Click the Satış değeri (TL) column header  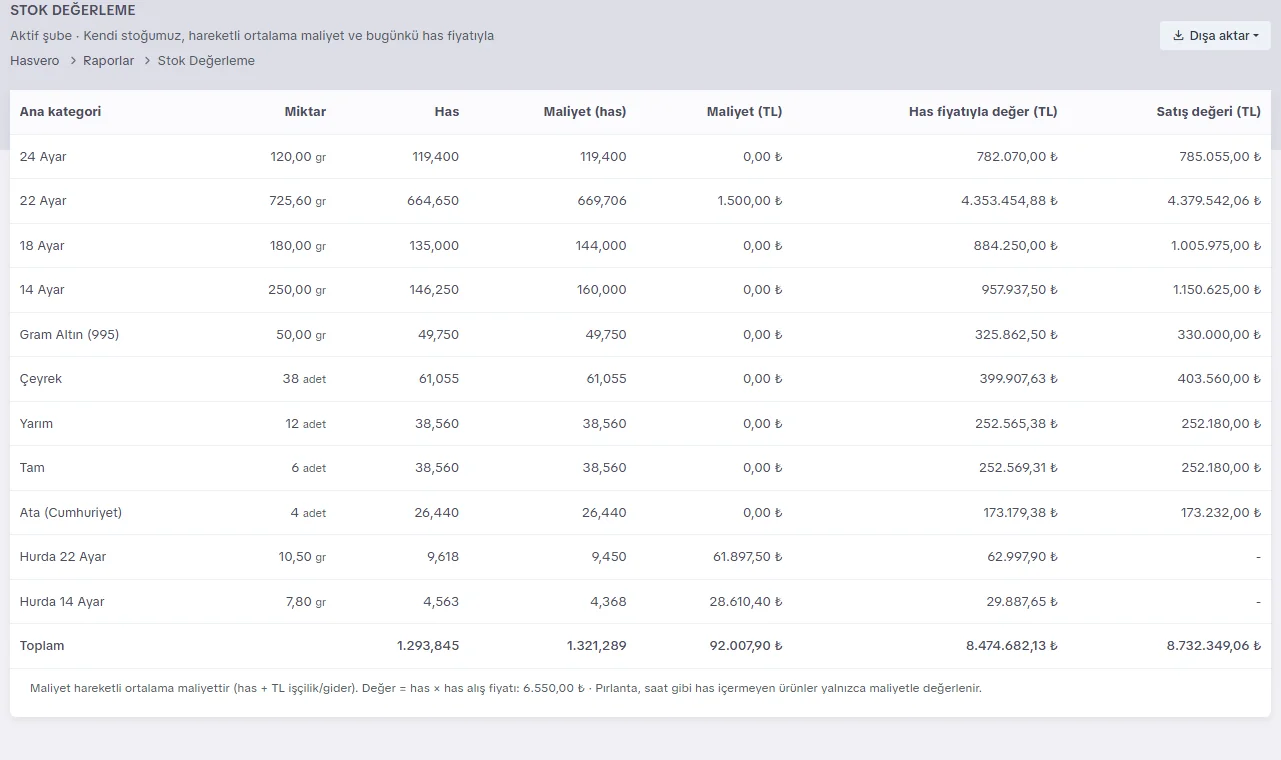coord(1209,112)
